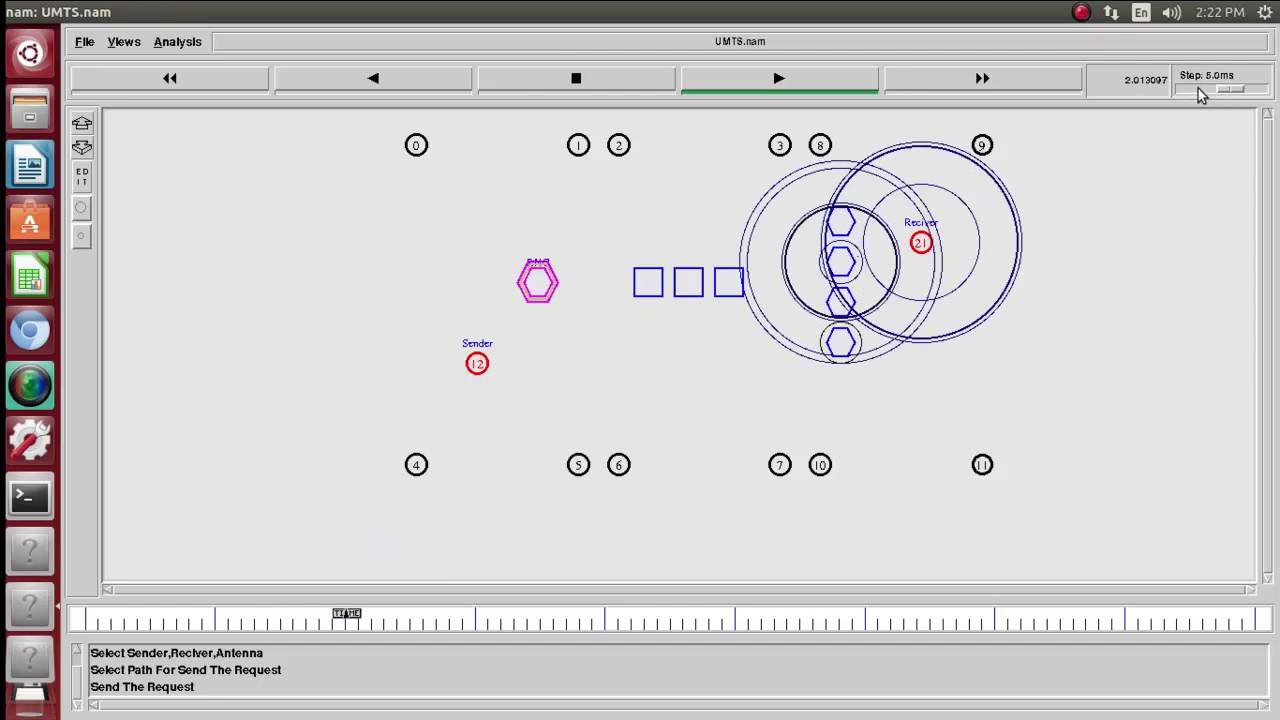Click the time display 2.013097
Image resolution: width=1280 pixels, height=720 pixels.
pos(1145,80)
